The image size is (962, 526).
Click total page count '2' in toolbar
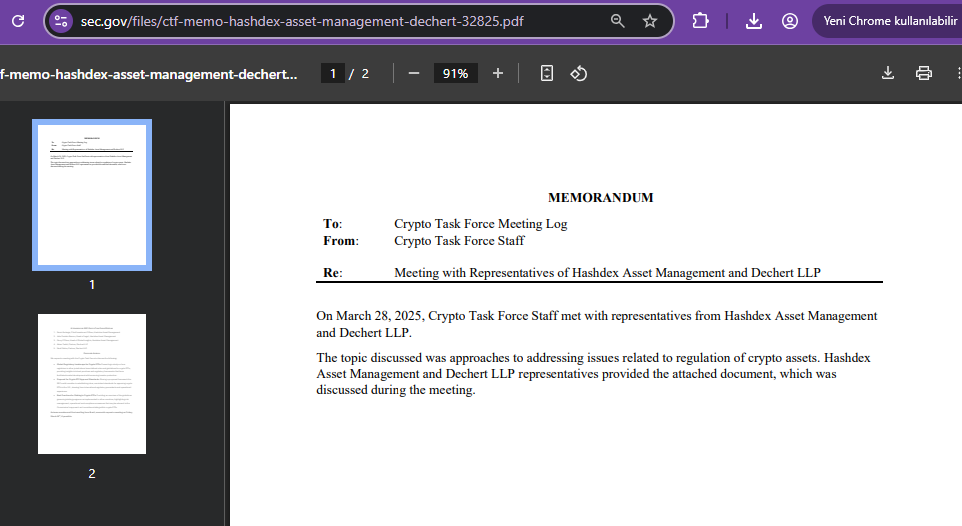(x=365, y=74)
